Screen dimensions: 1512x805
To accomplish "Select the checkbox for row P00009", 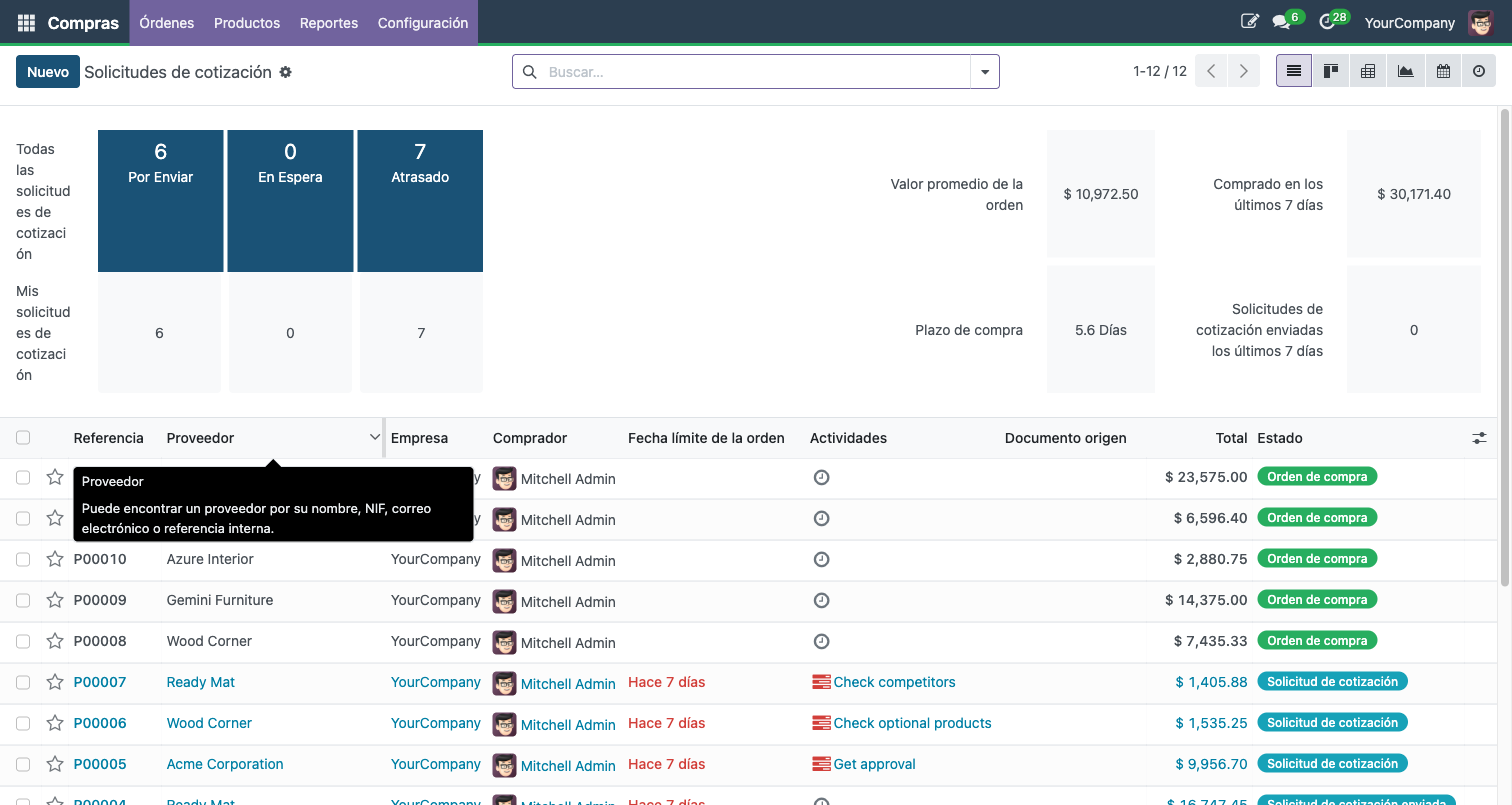I will click(23, 600).
